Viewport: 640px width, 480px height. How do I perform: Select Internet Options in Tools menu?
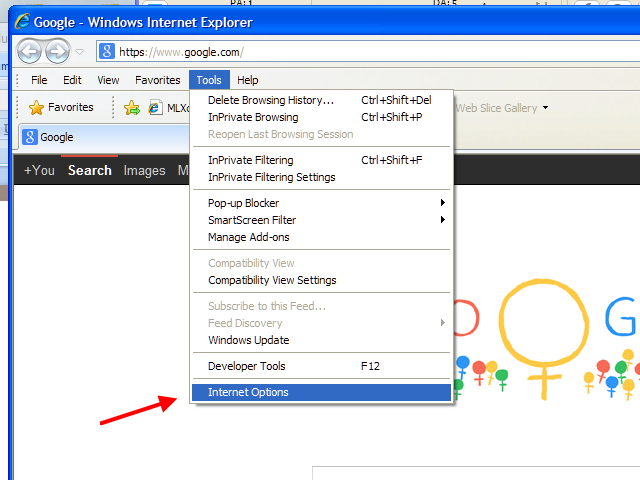tap(321, 392)
